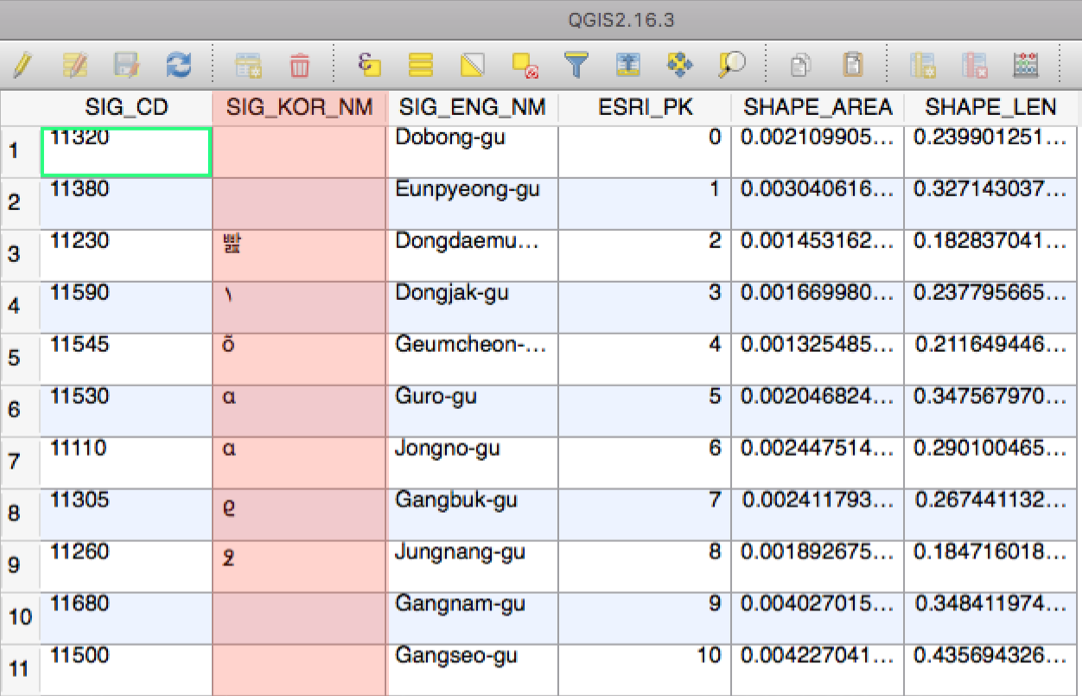Copy selected rows to clipboard icon
This screenshot has width=1082, height=696.
(x=800, y=66)
